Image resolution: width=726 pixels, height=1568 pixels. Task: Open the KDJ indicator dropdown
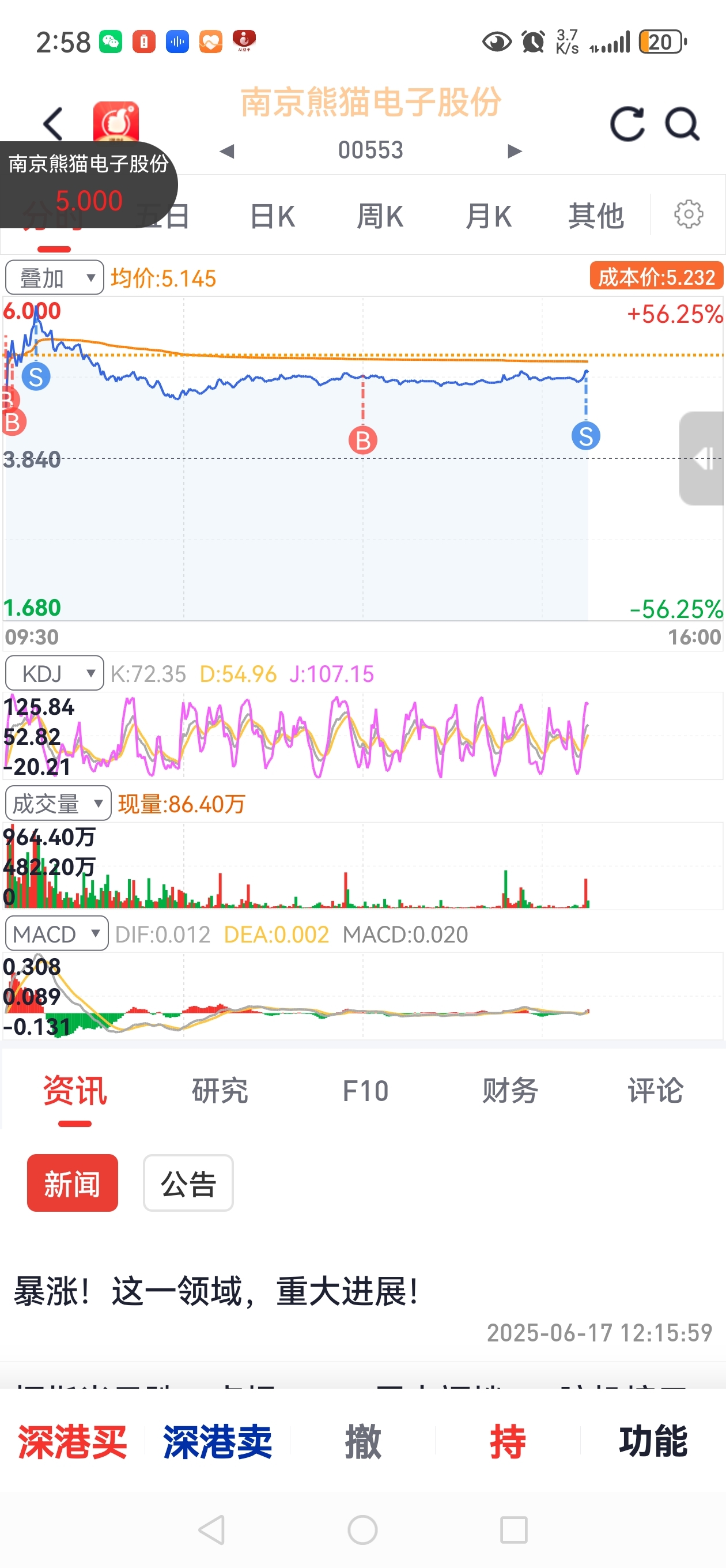pyautogui.click(x=55, y=673)
